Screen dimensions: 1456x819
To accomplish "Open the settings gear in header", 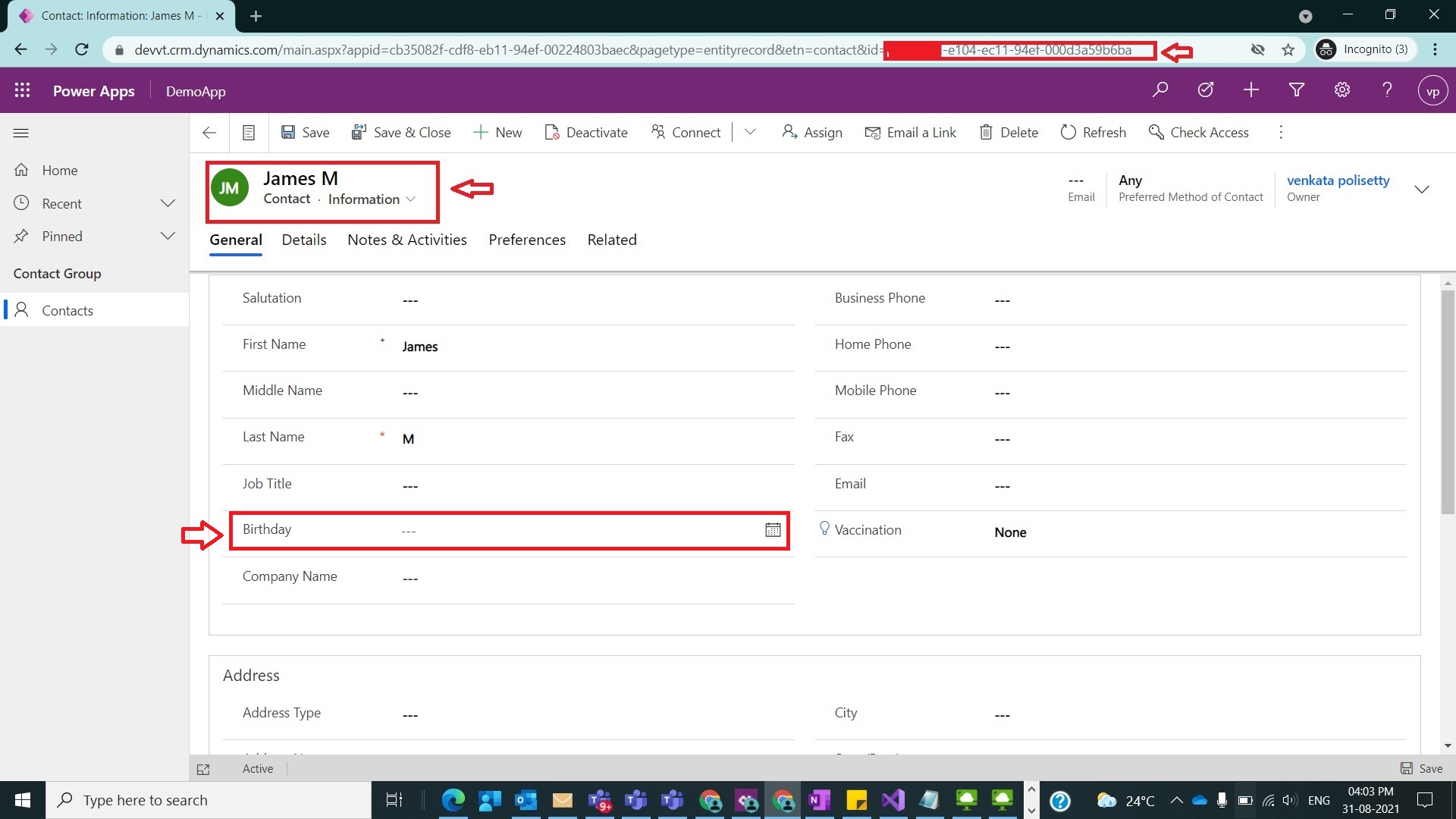I will (x=1341, y=90).
